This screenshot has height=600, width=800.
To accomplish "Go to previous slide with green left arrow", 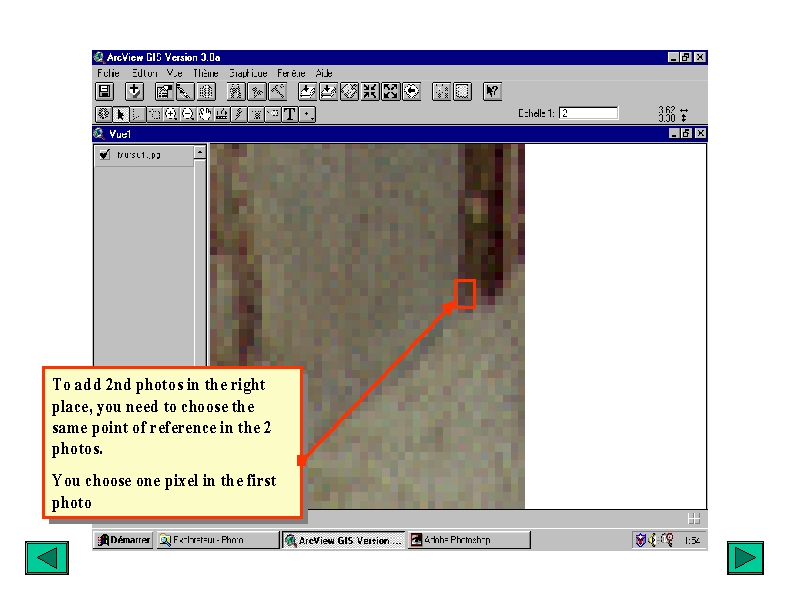I will click(x=47, y=558).
